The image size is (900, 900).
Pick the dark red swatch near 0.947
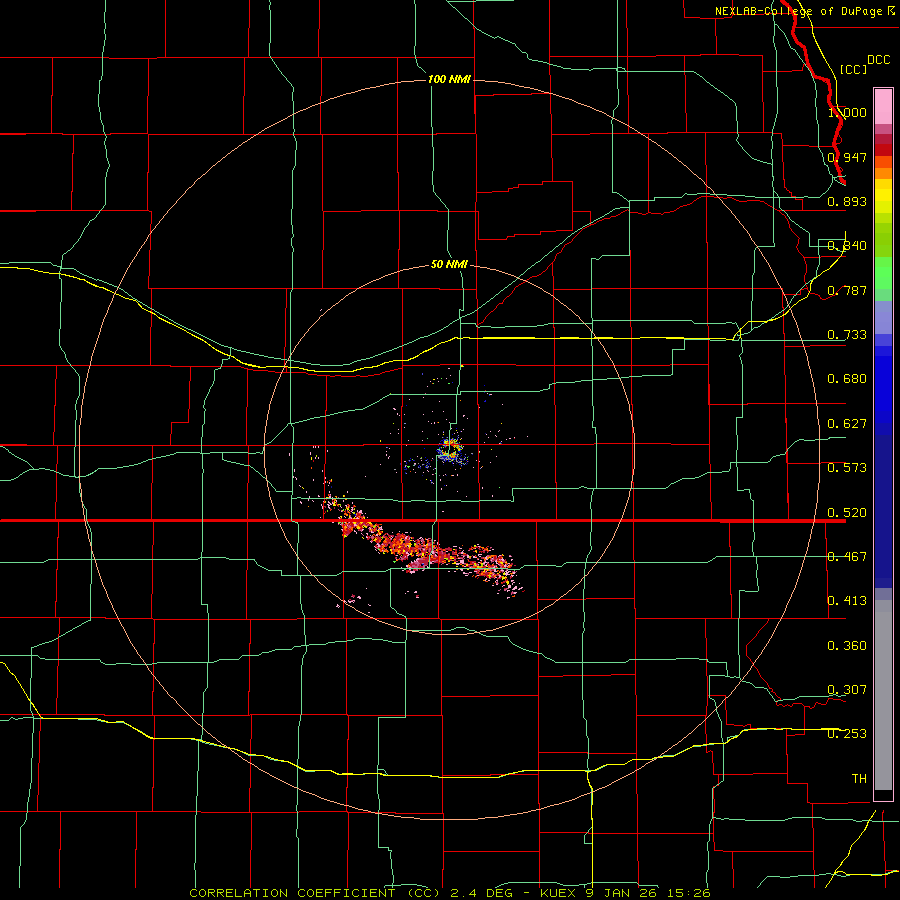pyautogui.click(x=883, y=149)
